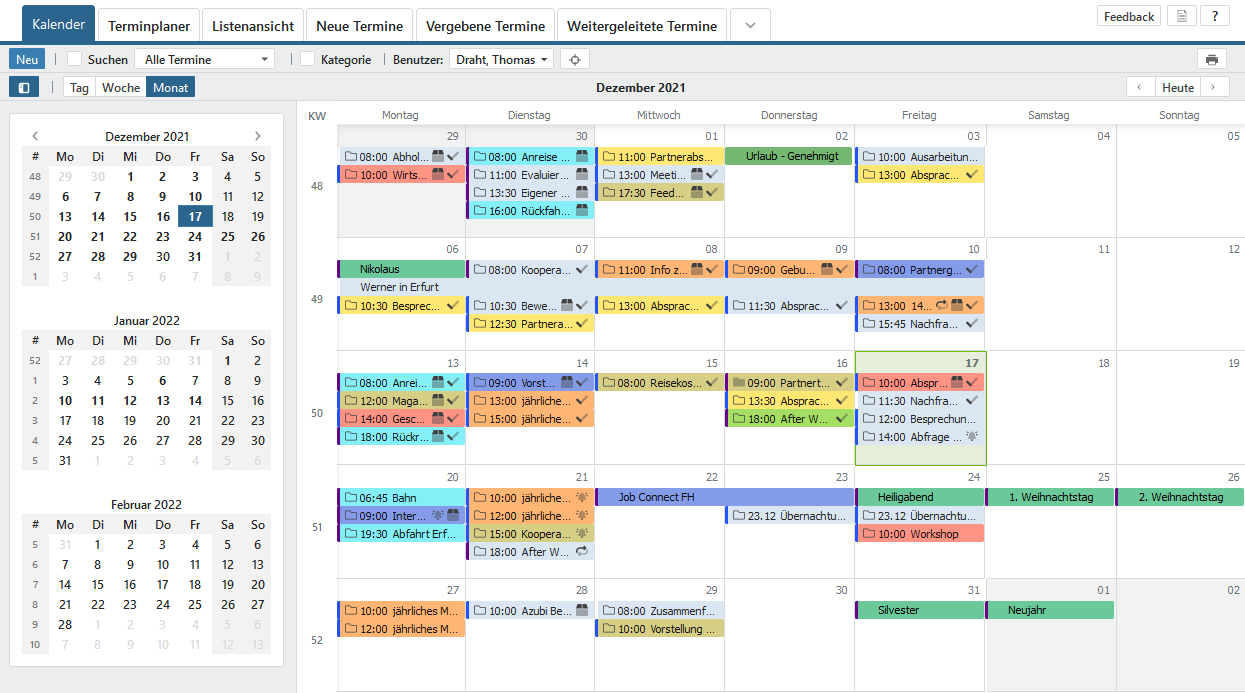The height and width of the screenshot is (693, 1245).
Task: Go to previous month in main calendar
Action: (1140, 87)
